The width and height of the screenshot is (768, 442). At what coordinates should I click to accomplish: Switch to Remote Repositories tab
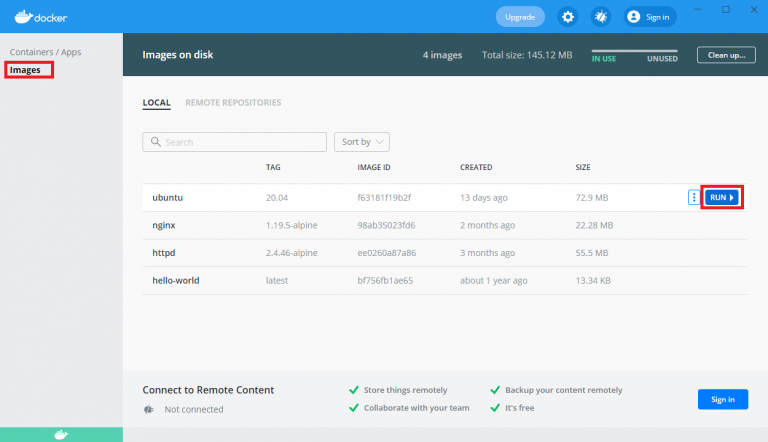point(233,102)
